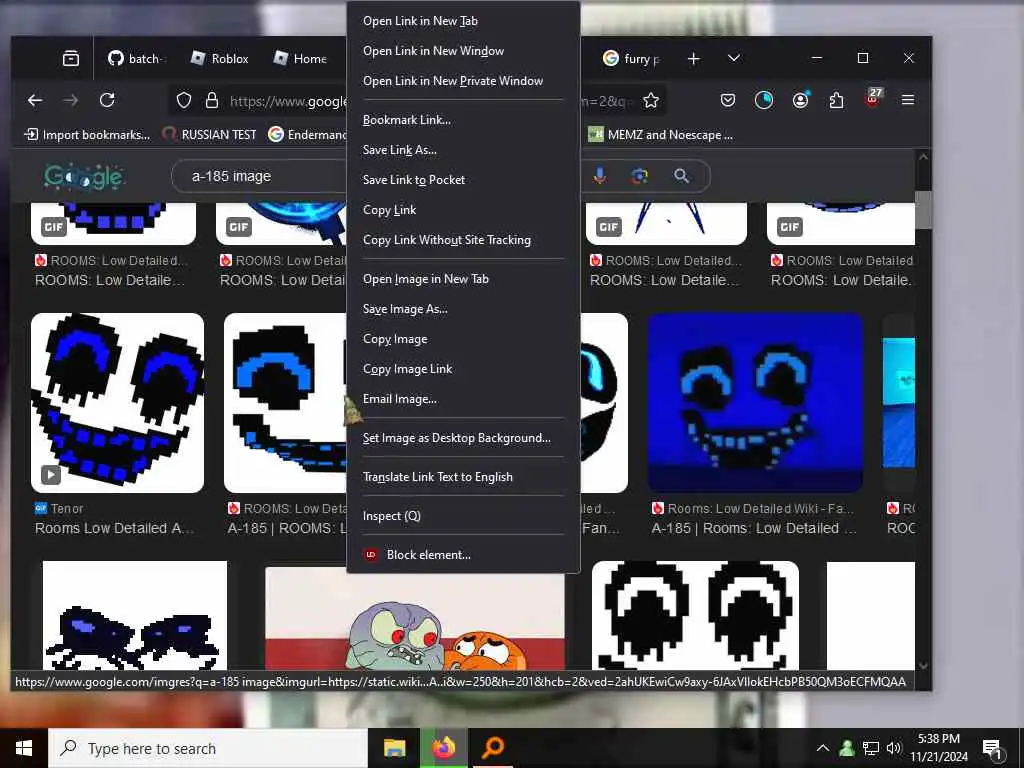Viewport: 1024px width, 768px height.
Task: Open the Firefox hamburger menu
Action: pyautogui.click(x=908, y=100)
